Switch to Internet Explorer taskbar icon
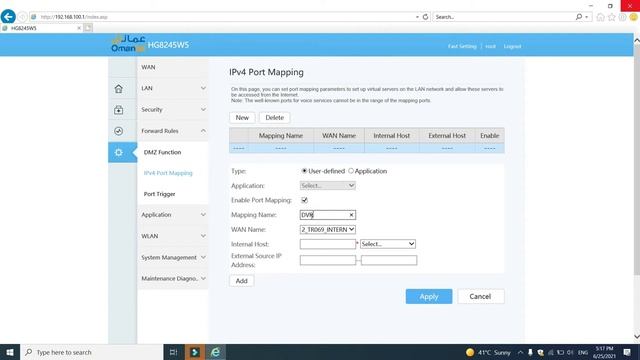Screen dimensions: 640x360 pyautogui.click(x=215, y=352)
